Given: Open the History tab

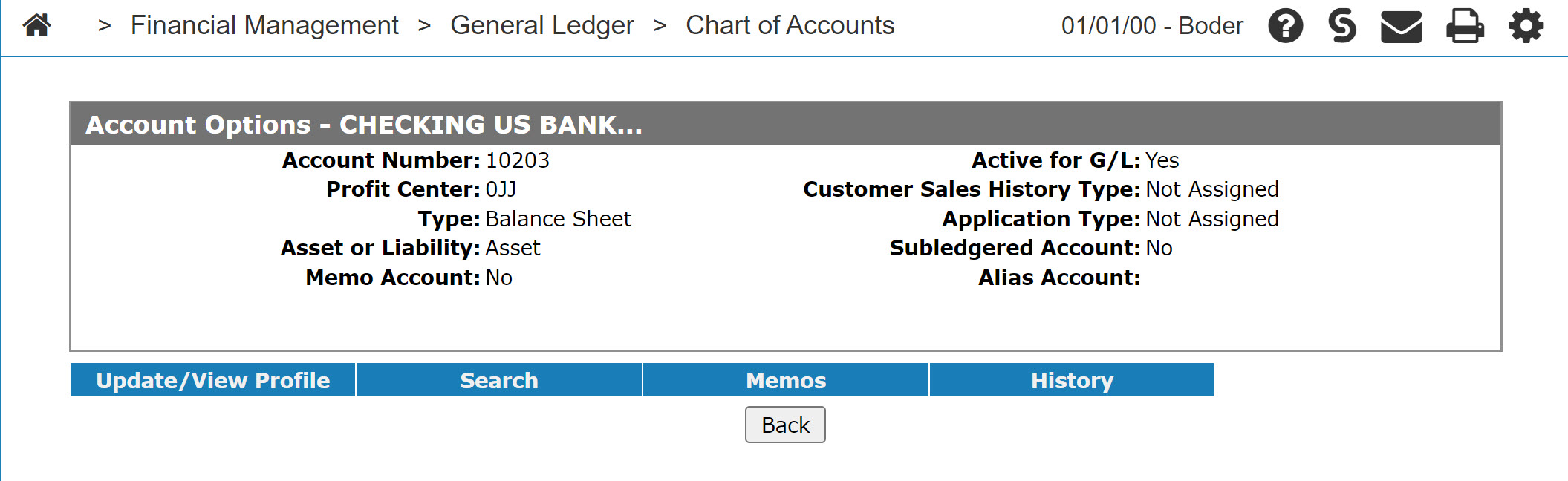Looking at the screenshot, I should [1072, 380].
